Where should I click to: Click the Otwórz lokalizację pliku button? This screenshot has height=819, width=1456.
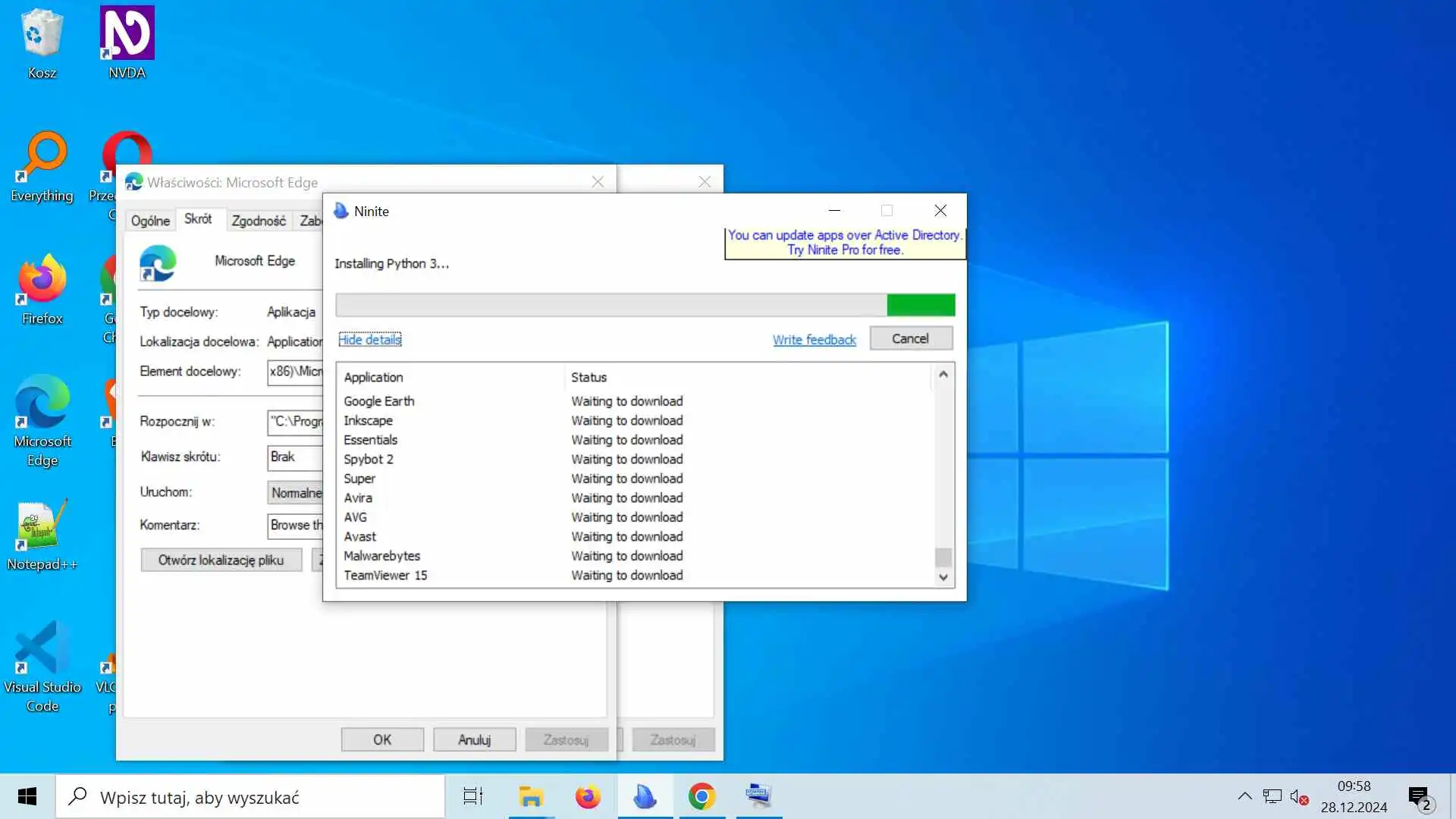tap(221, 560)
